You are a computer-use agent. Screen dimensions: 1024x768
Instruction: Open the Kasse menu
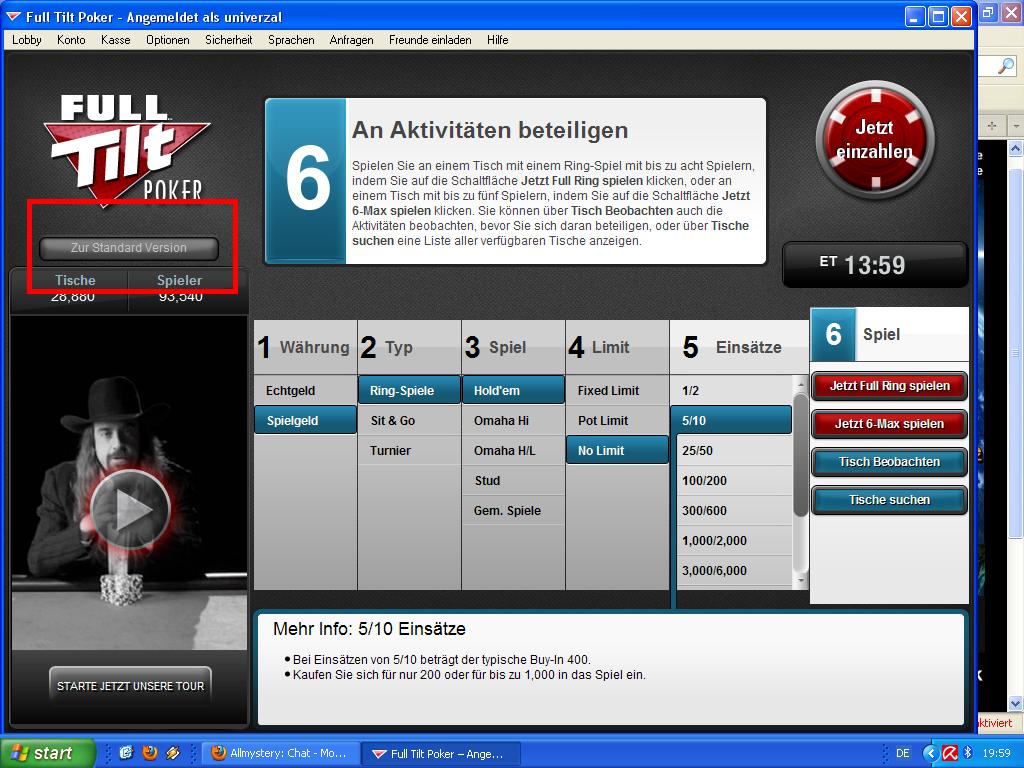click(x=116, y=40)
